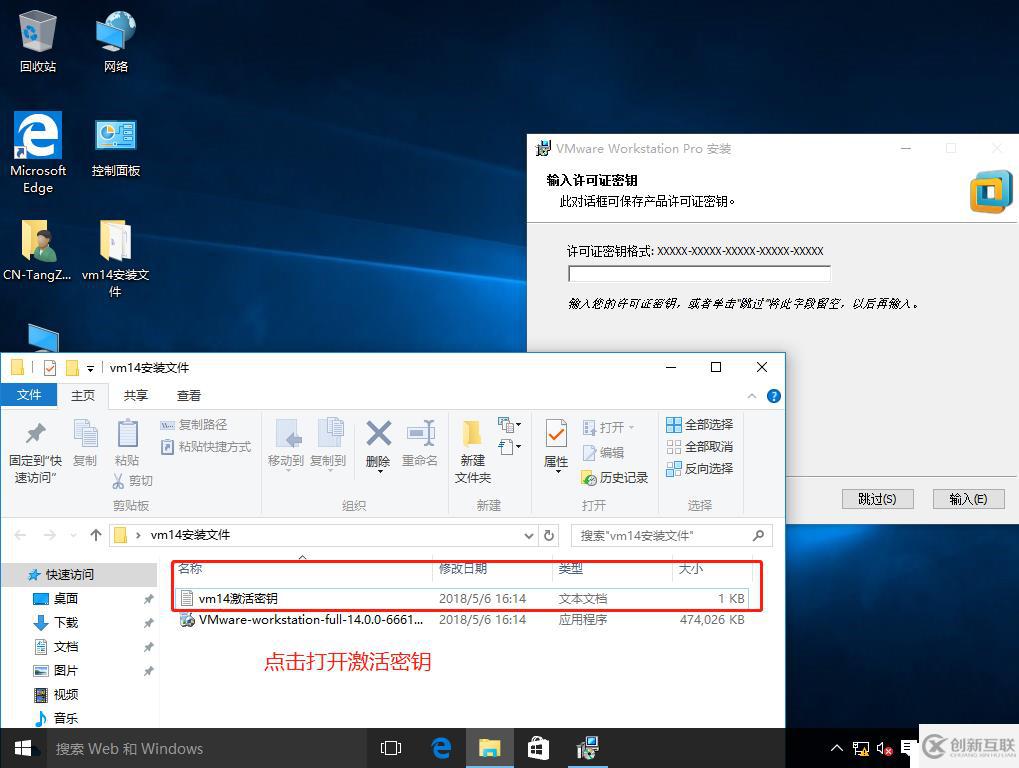Expand the 属性 (Properties) dropdown
Image resolution: width=1019 pixels, height=768 pixels.
[x=556, y=470]
